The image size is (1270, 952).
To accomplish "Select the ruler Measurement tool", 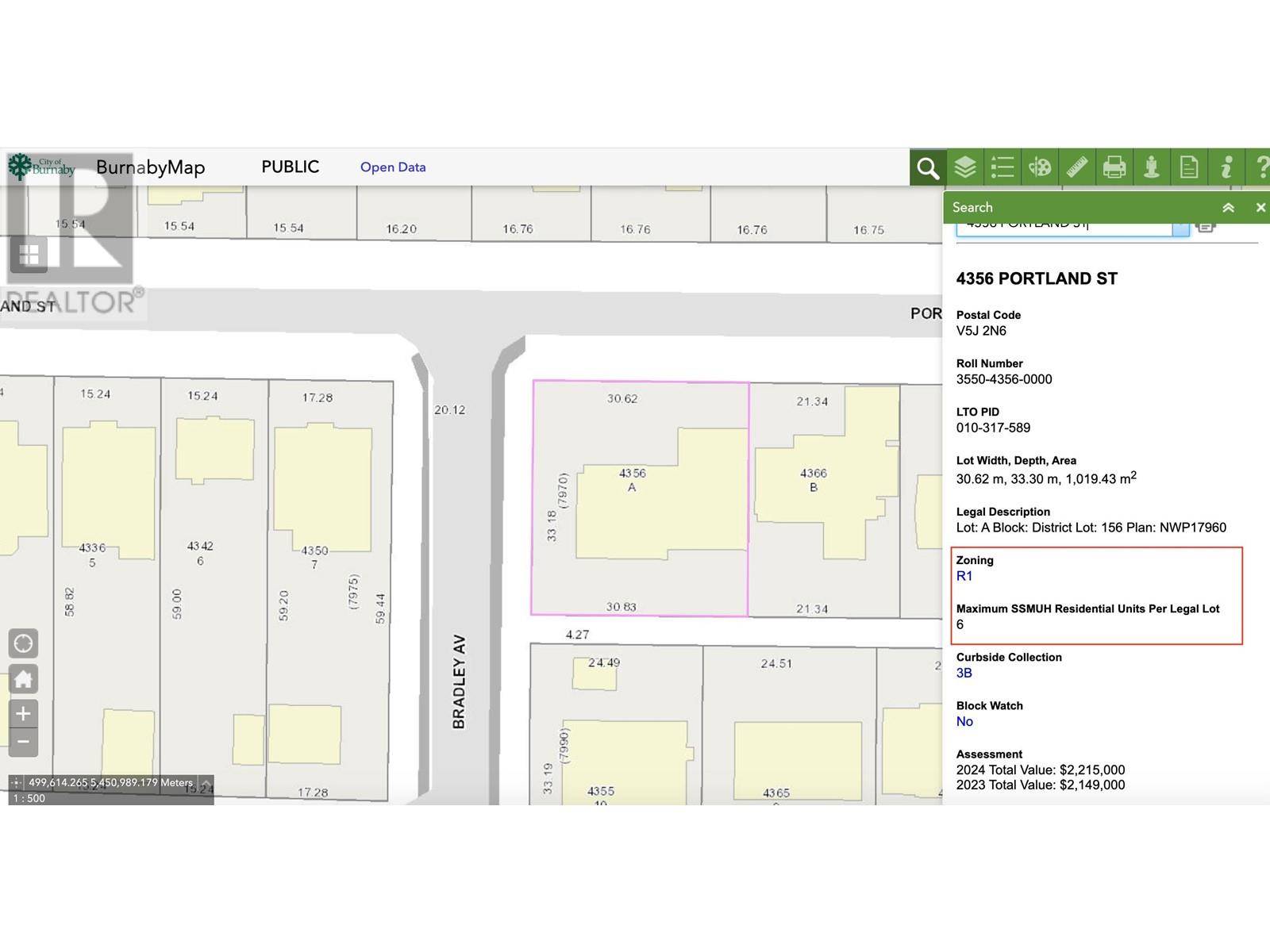I will pos(1077,167).
